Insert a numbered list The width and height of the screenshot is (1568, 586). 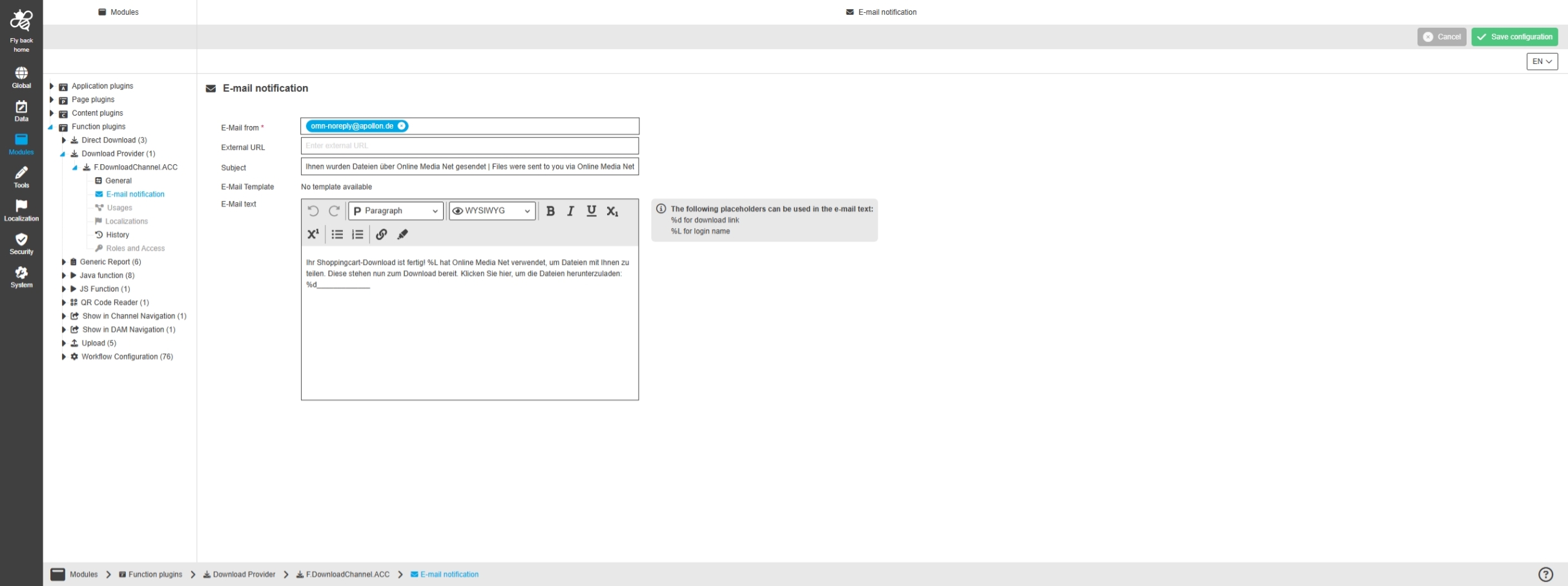coord(358,234)
